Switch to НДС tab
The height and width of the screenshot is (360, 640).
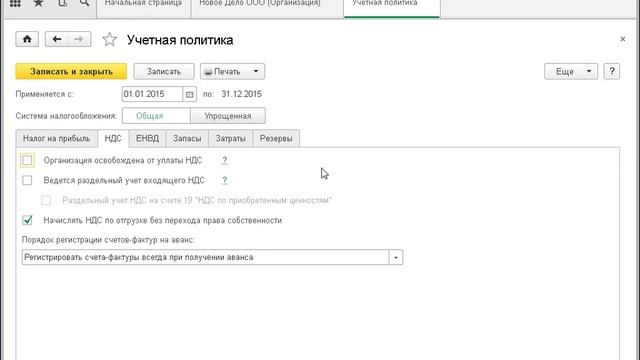113,139
